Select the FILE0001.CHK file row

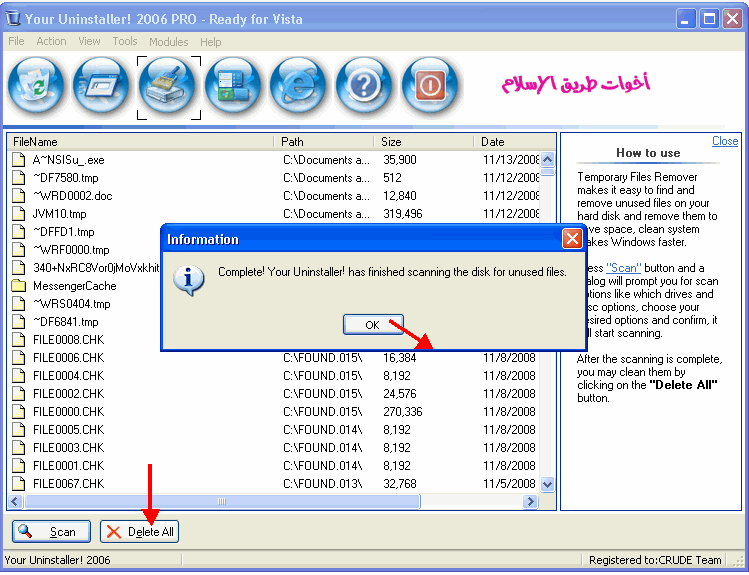[274, 466]
